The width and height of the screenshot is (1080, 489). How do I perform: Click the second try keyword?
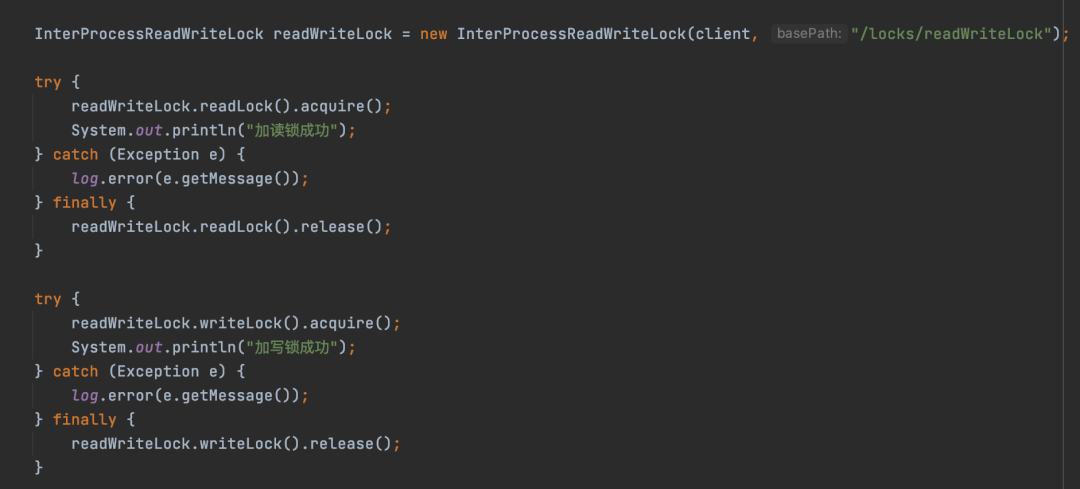[x=48, y=299]
